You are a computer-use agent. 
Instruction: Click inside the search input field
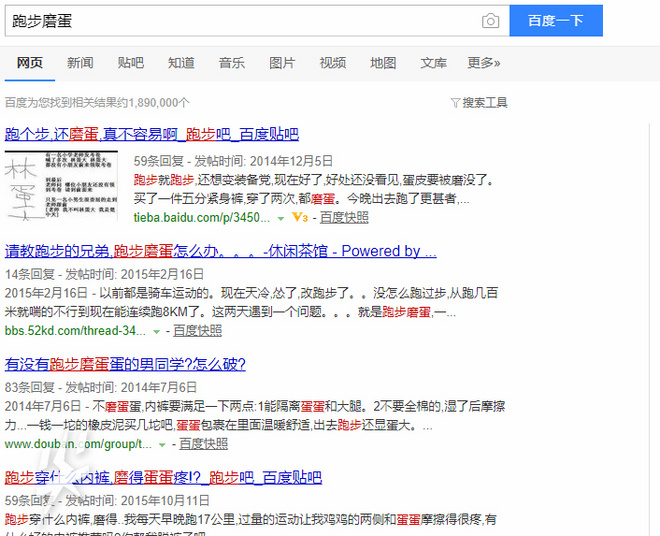click(x=240, y=21)
